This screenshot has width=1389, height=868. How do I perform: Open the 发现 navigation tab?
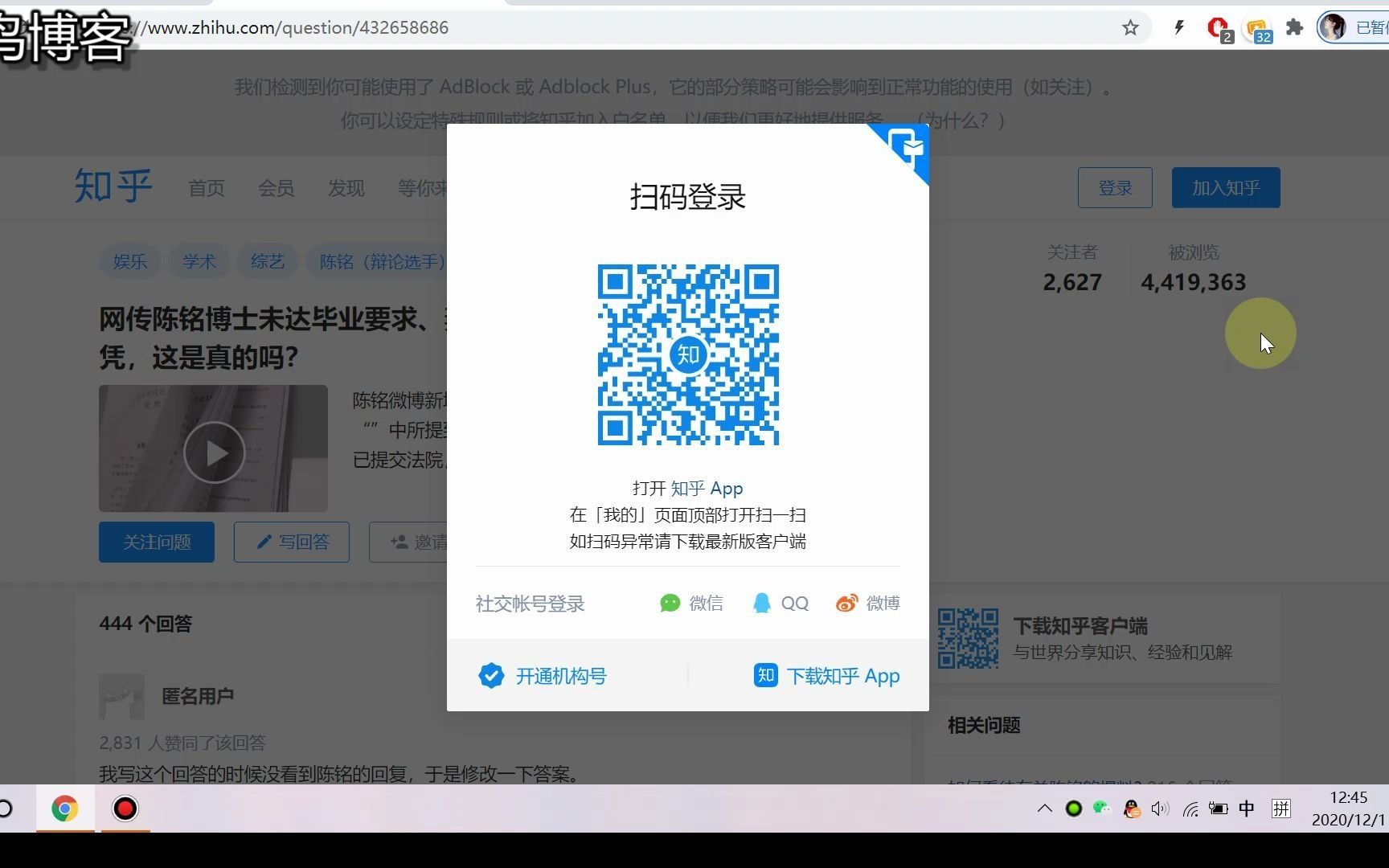click(346, 188)
